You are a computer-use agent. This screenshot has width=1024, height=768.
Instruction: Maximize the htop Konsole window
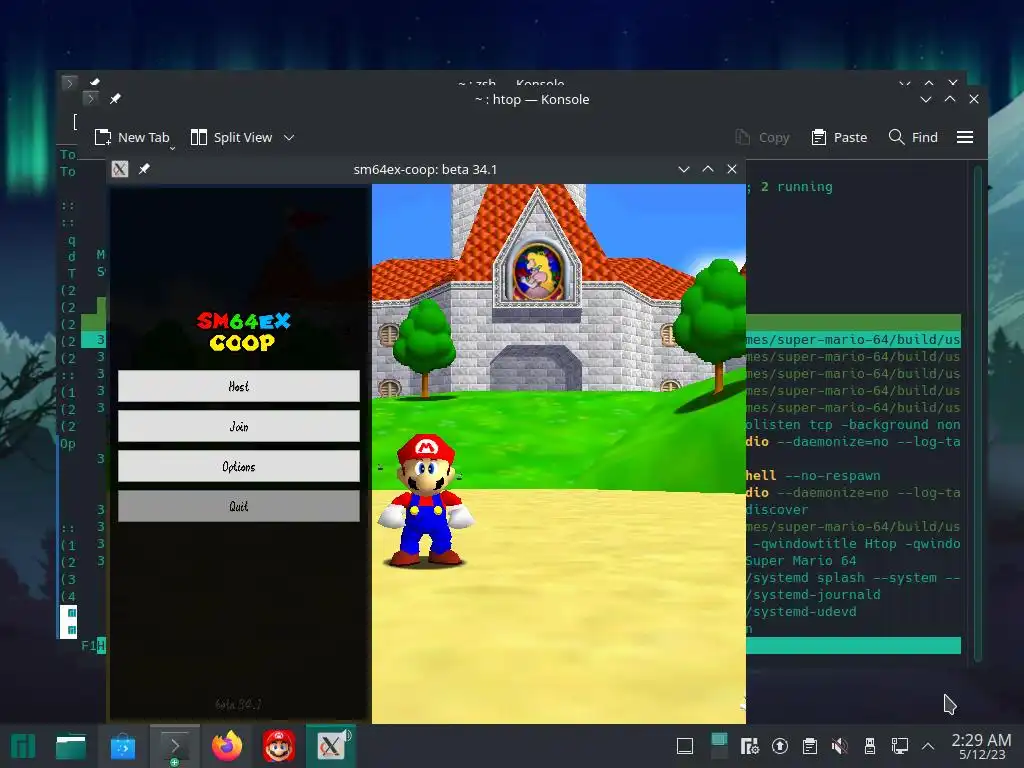(950, 99)
